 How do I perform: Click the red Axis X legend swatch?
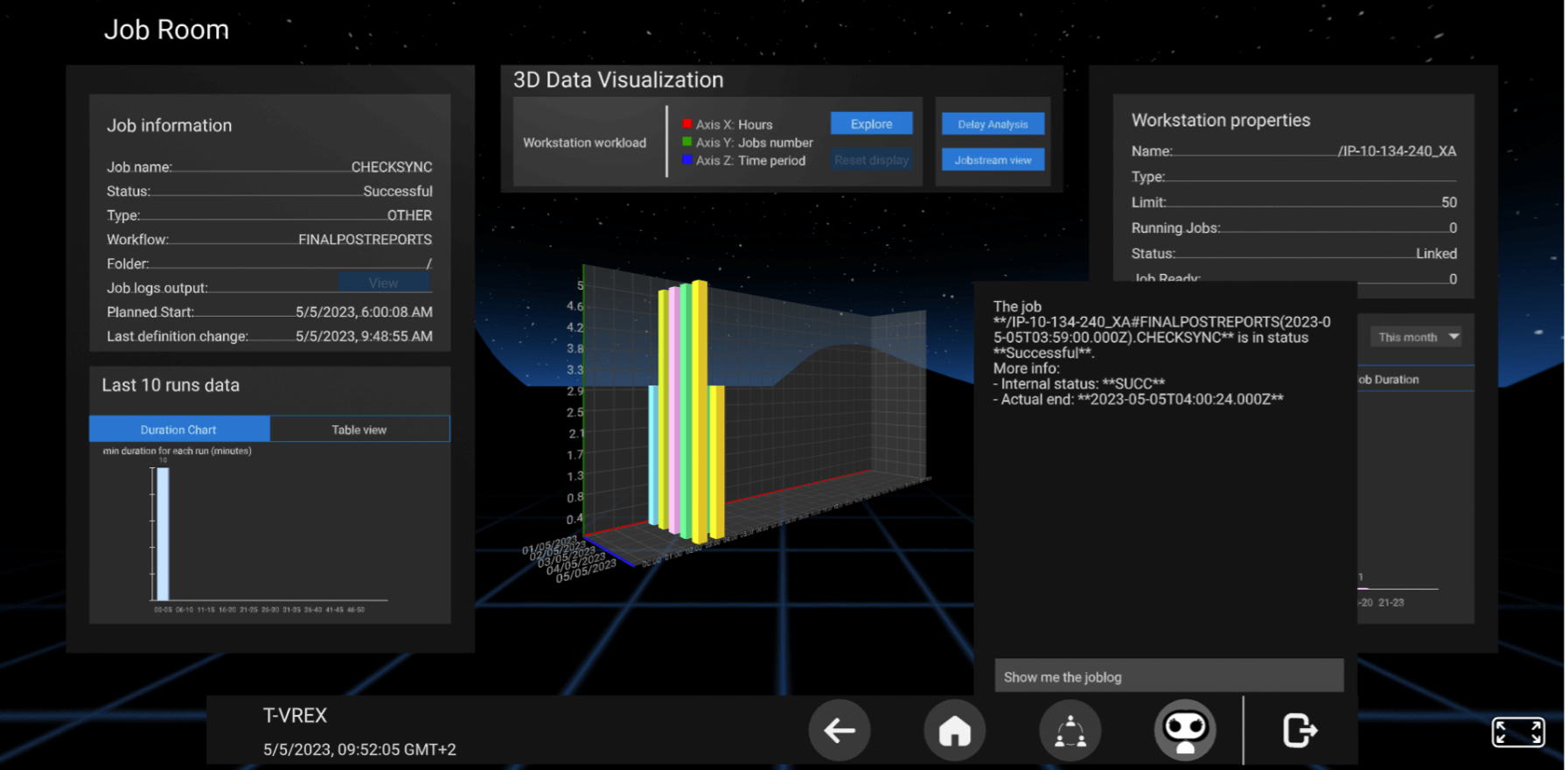click(687, 124)
